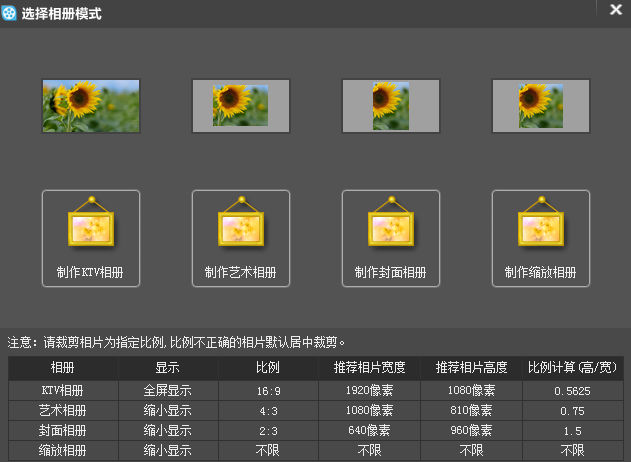Click the 显示 column header
Viewport: 631px width, 462px height.
coord(168,368)
